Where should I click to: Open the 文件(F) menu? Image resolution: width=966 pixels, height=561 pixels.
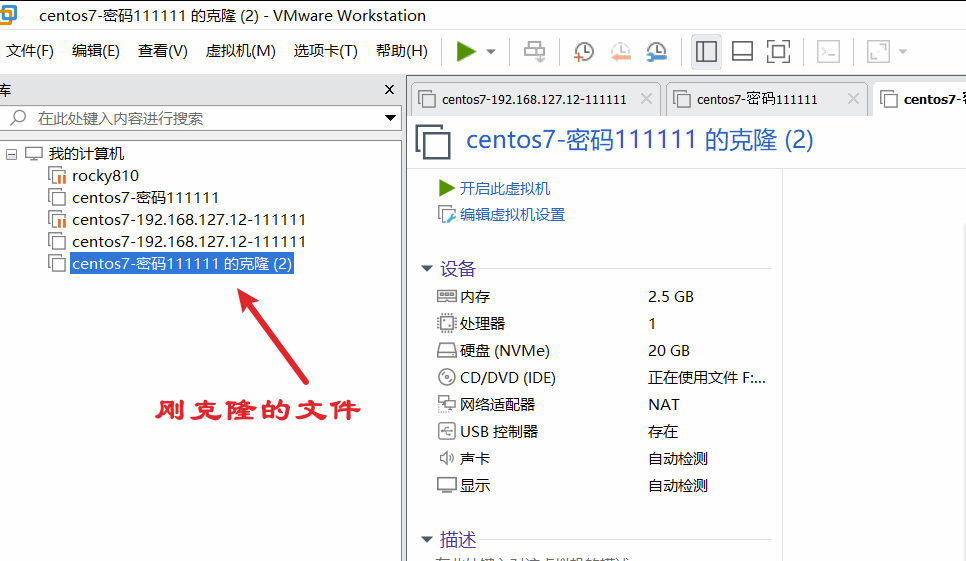coord(30,51)
